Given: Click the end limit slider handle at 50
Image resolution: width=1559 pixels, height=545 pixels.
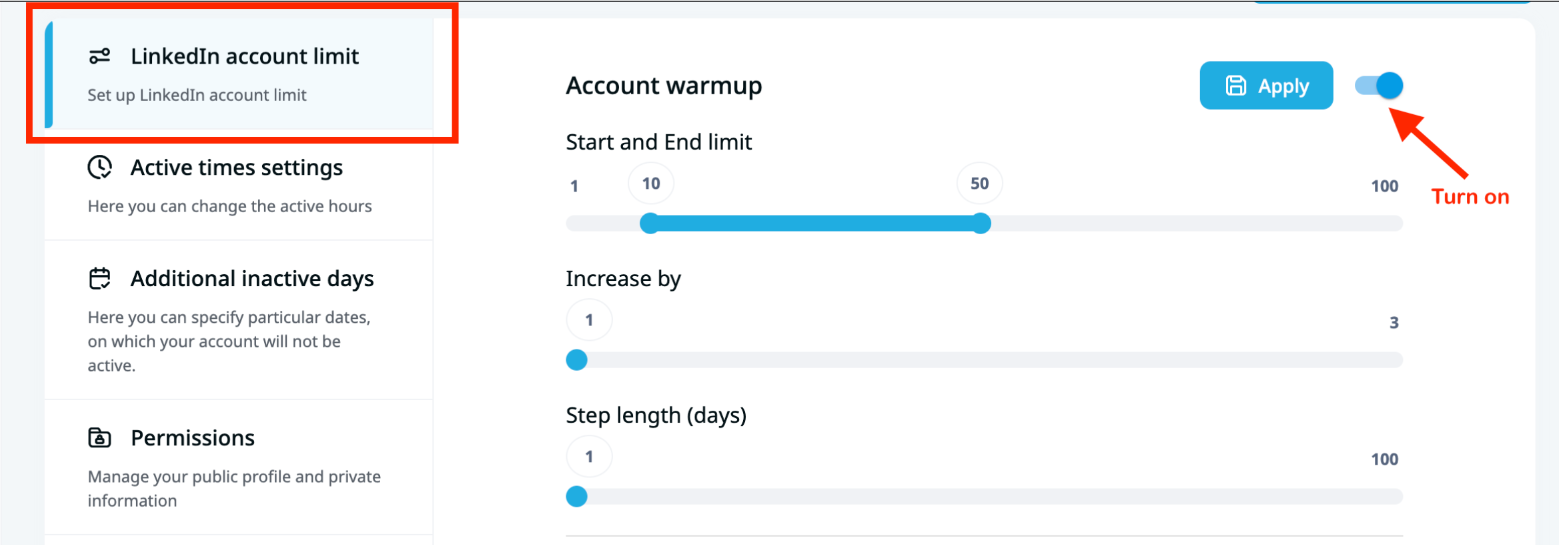Looking at the screenshot, I should click(981, 223).
